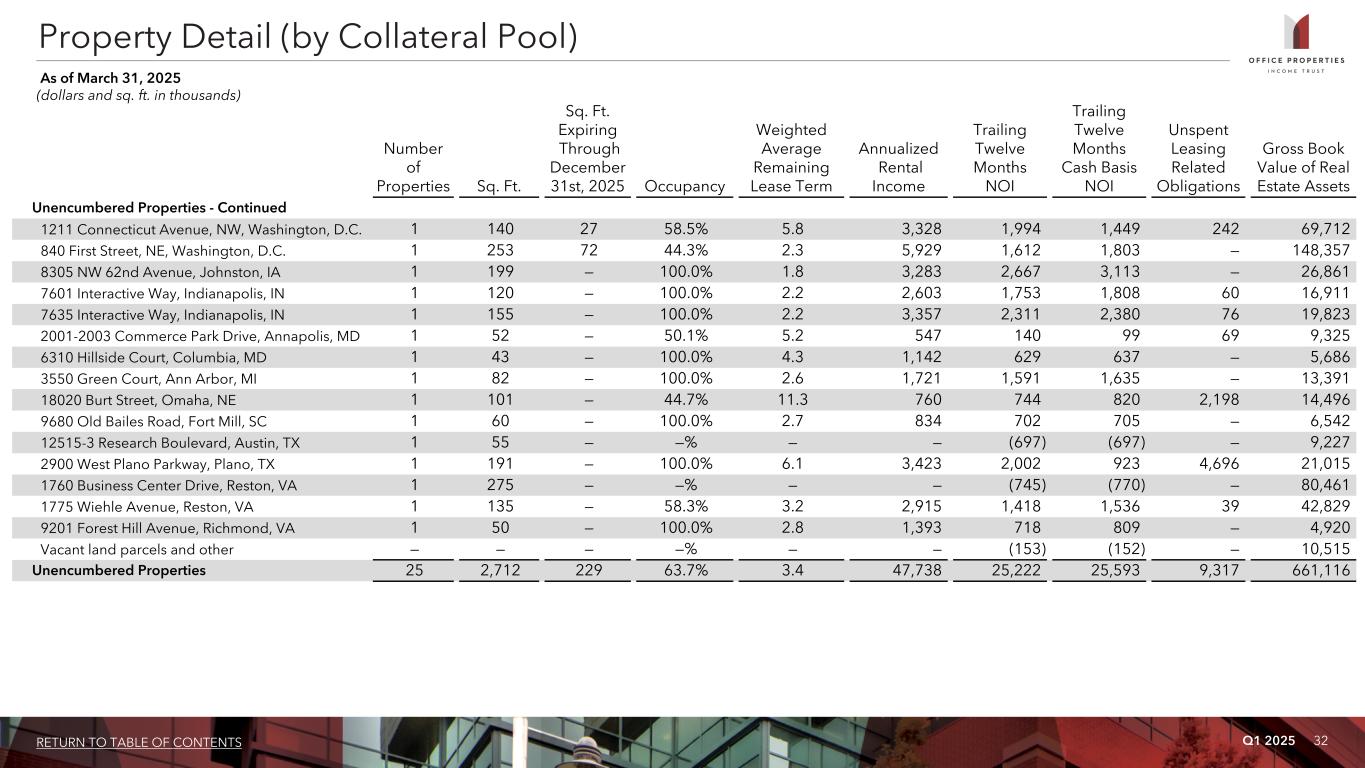Viewport: 1365px width, 768px height.
Task: Select the 1211 Connecticut Avenue row label
Action: (x=201, y=229)
